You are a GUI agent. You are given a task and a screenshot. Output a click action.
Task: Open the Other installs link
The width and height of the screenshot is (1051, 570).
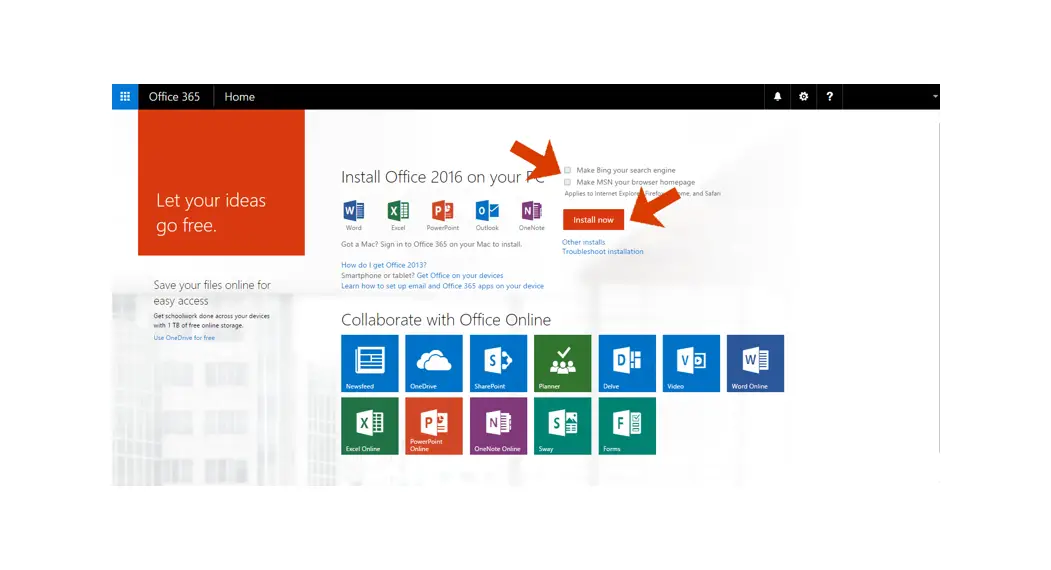click(x=583, y=242)
